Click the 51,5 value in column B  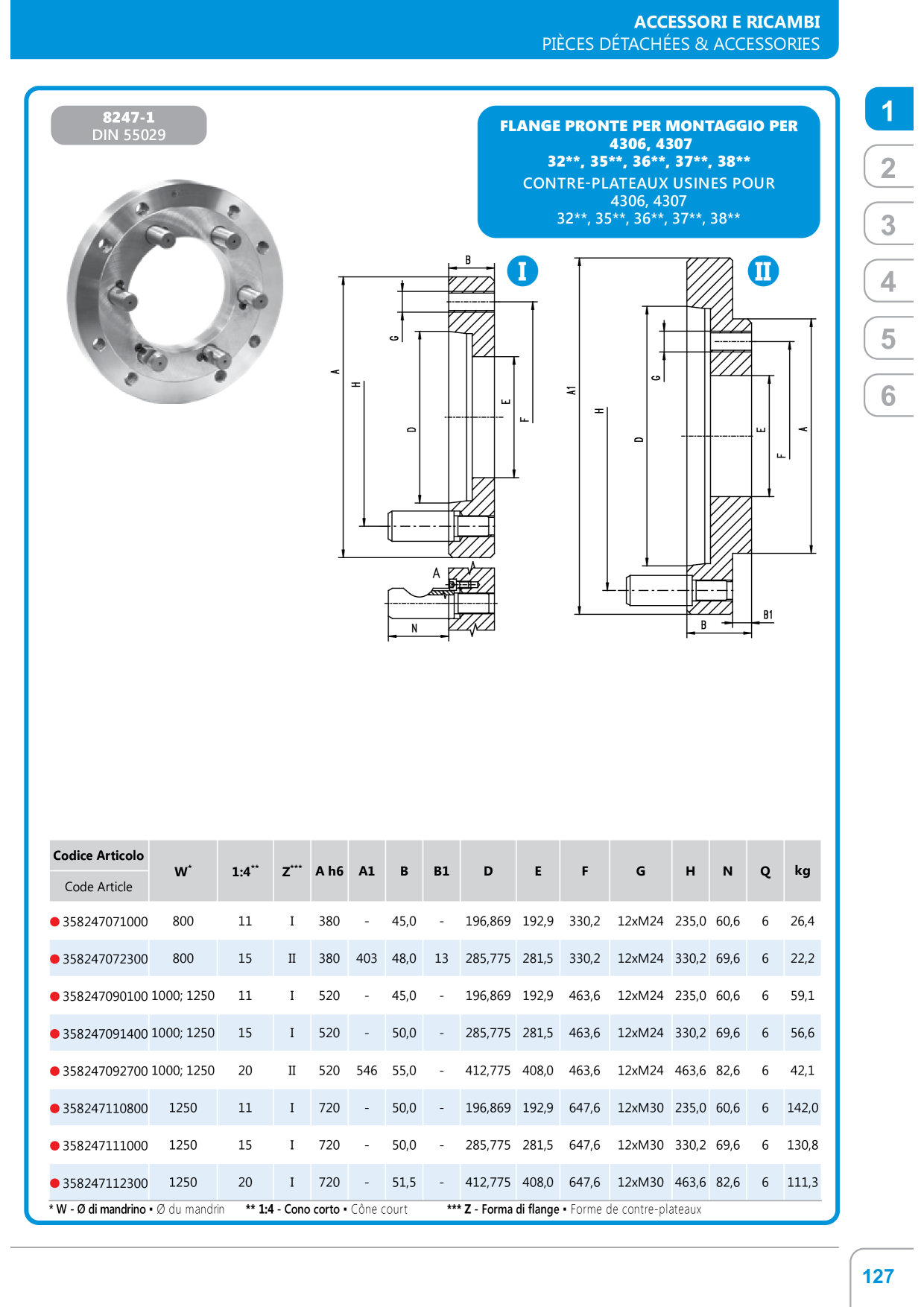[404, 1182]
